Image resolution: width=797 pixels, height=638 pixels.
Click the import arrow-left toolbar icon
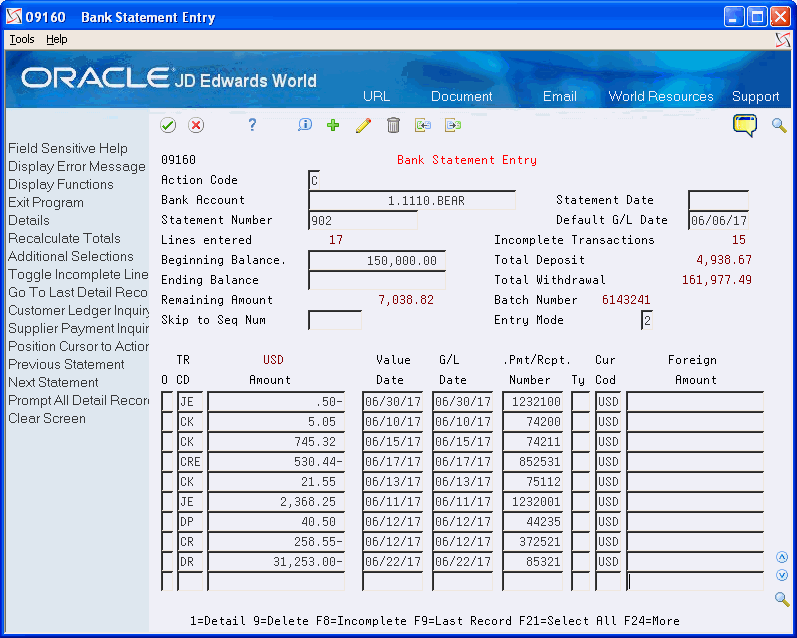tap(422, 125)
